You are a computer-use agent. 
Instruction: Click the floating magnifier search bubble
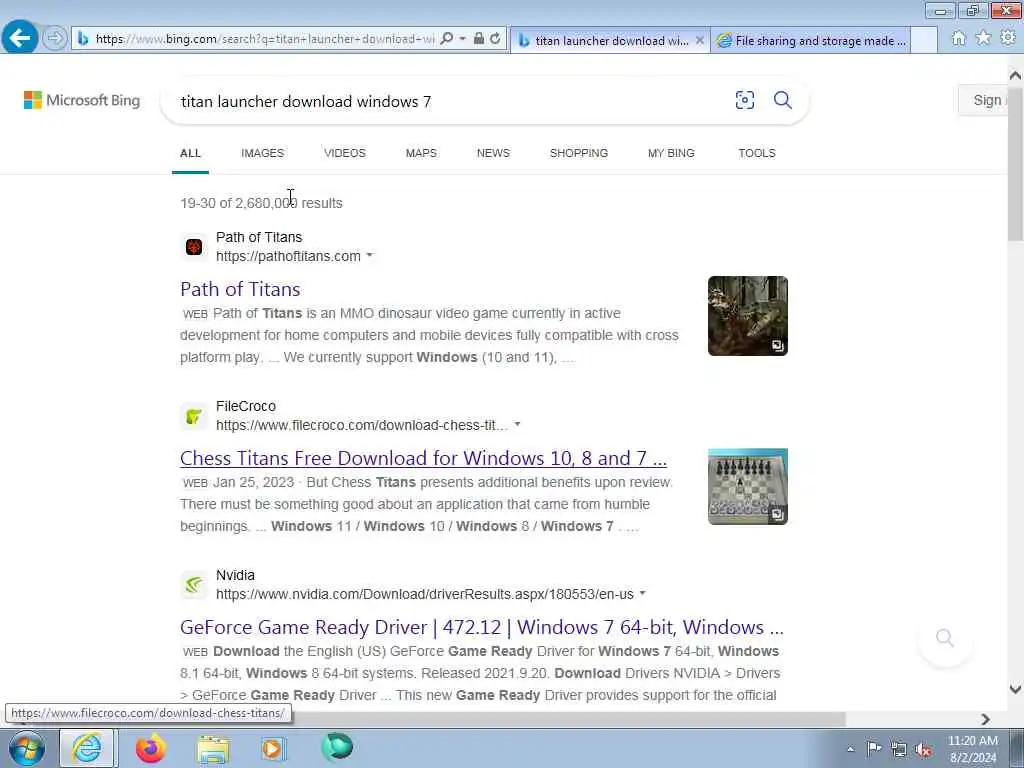945,638
